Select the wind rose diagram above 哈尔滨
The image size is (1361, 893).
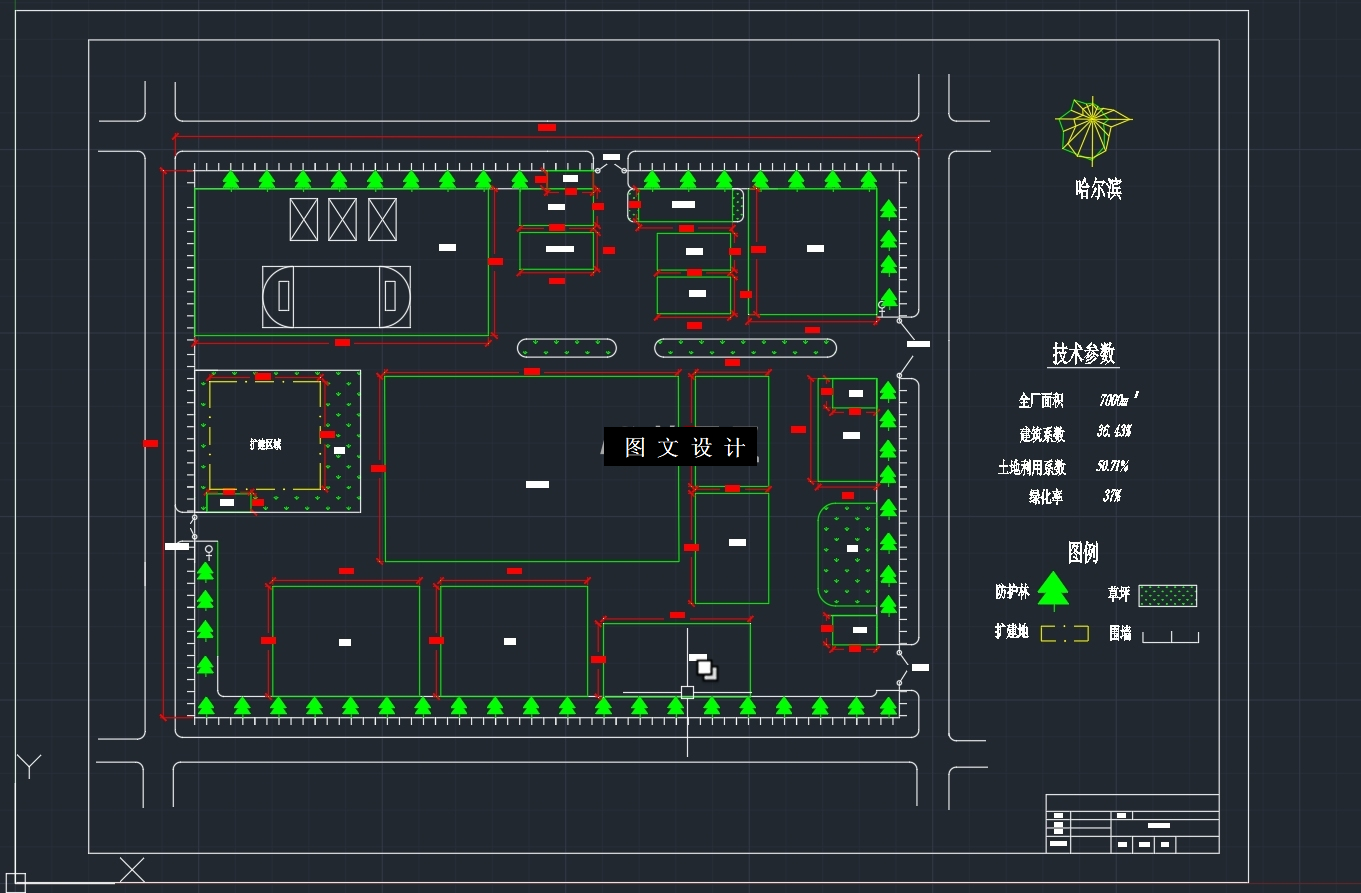(1092, 130)
